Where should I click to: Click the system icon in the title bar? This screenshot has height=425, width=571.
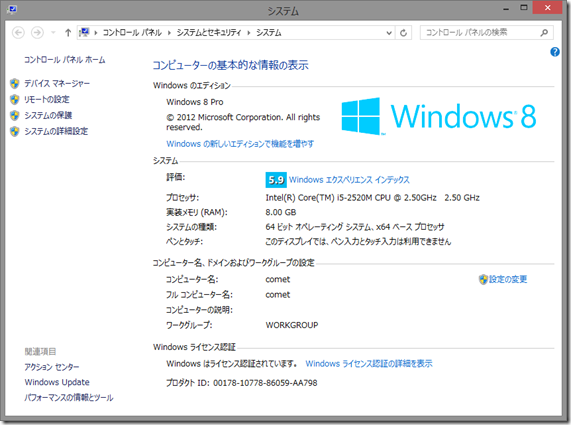[x=12, y=9]
